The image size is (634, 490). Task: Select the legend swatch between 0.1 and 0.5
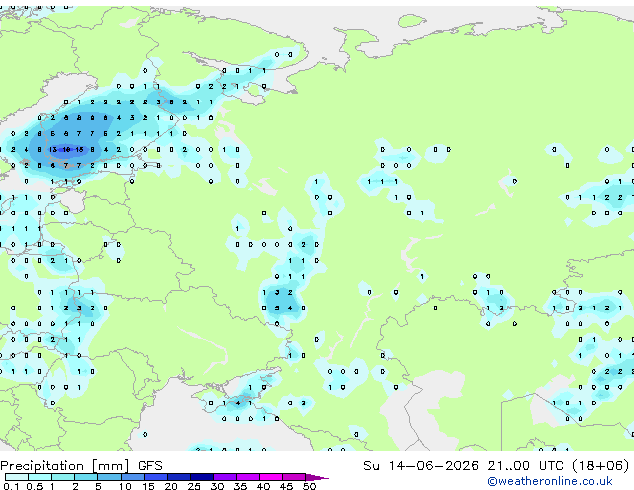[17, 477]
